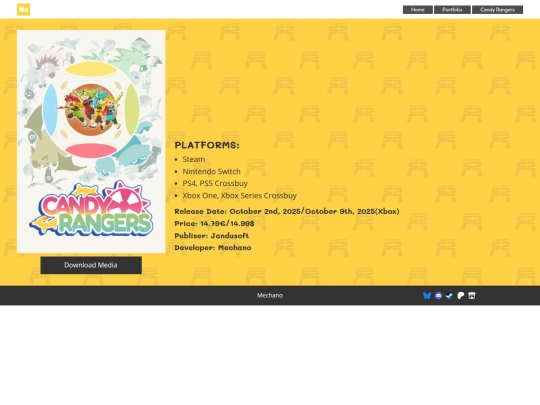Open the Discord icon in footer
Image resolution: width=540 pixels, height=405 pixels.
(x=438, y=295)
